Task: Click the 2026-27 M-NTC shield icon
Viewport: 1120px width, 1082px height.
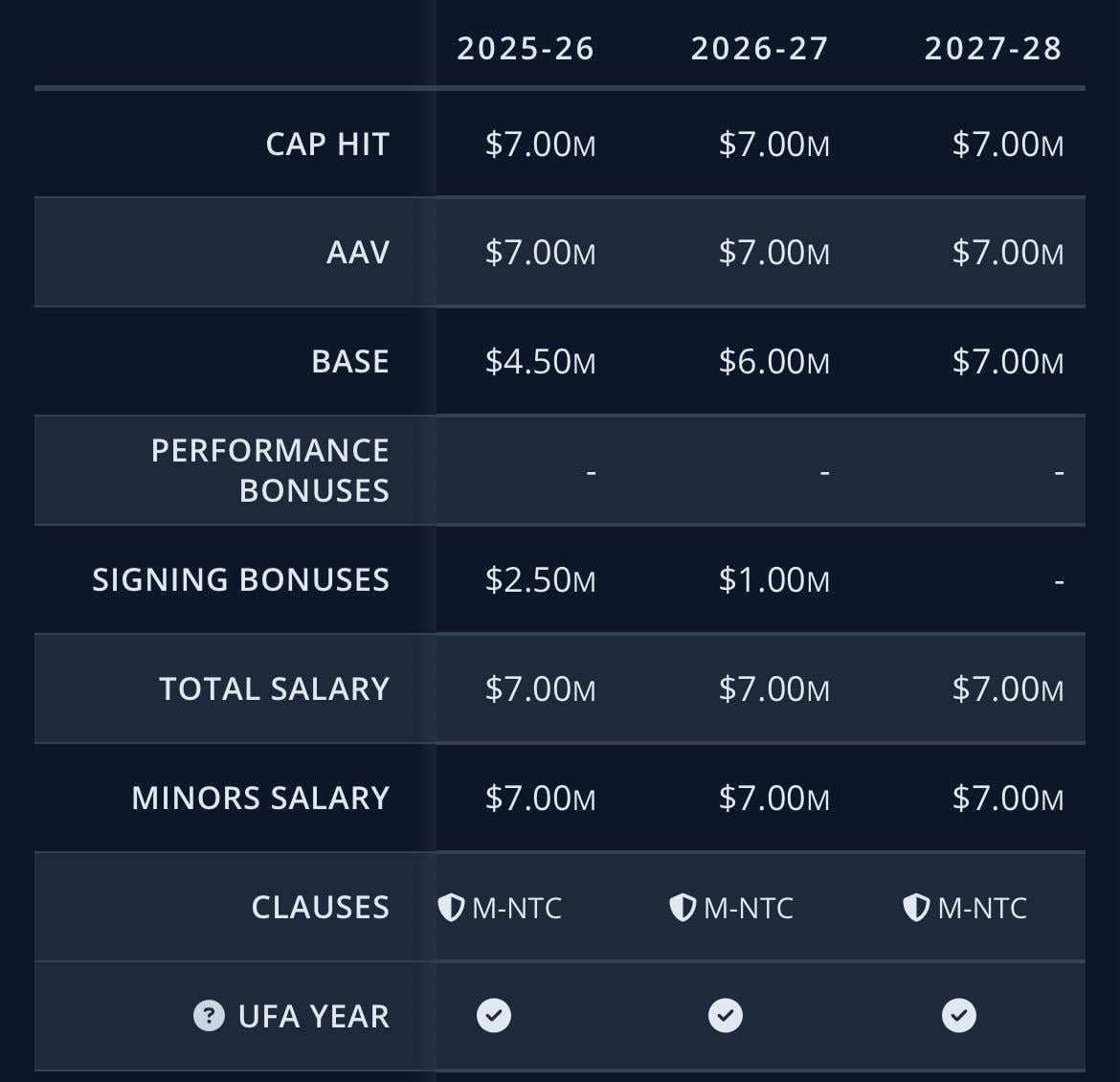Action: click(x=683, y=907)
